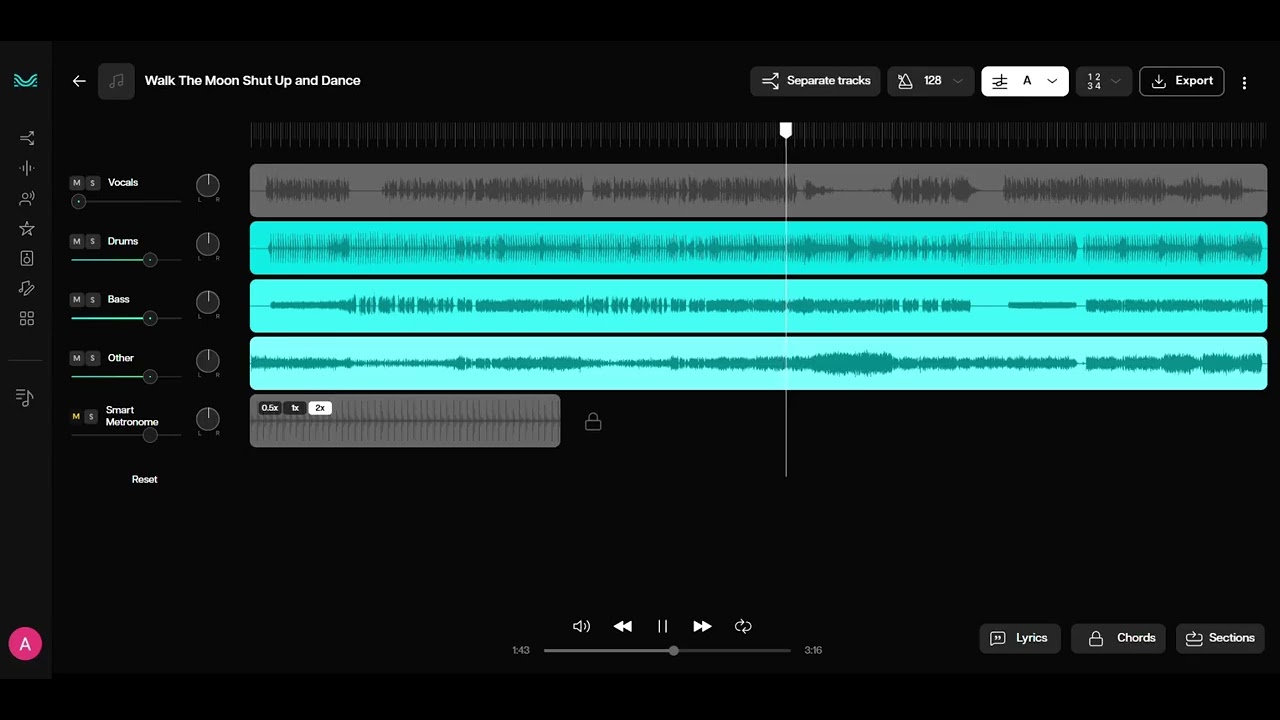This screenshot has height=720, width=1280.
Task: Click the Vocals pan knob
Action: (207, 185)
